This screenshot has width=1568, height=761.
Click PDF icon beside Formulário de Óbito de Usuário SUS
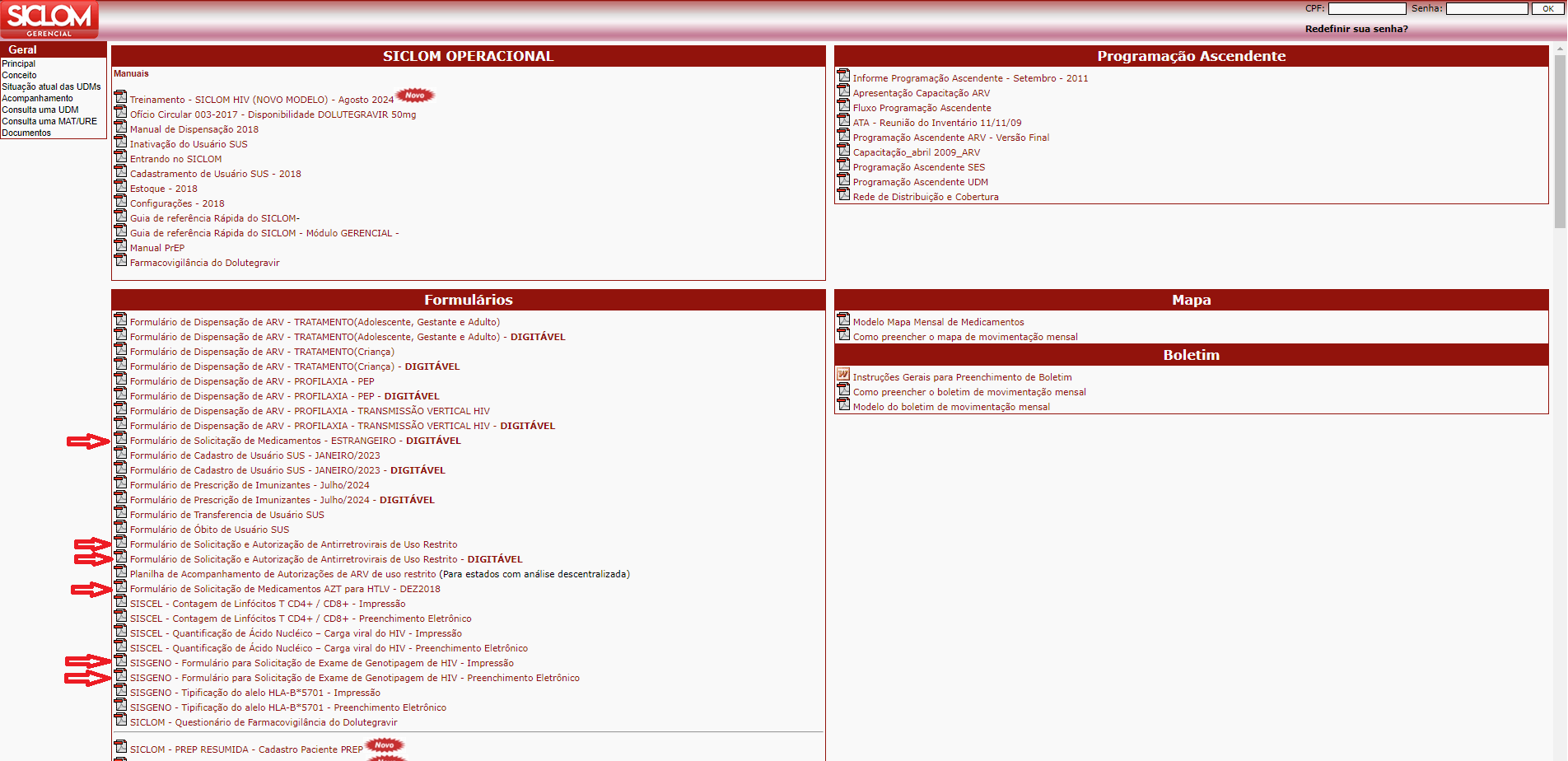120,527
